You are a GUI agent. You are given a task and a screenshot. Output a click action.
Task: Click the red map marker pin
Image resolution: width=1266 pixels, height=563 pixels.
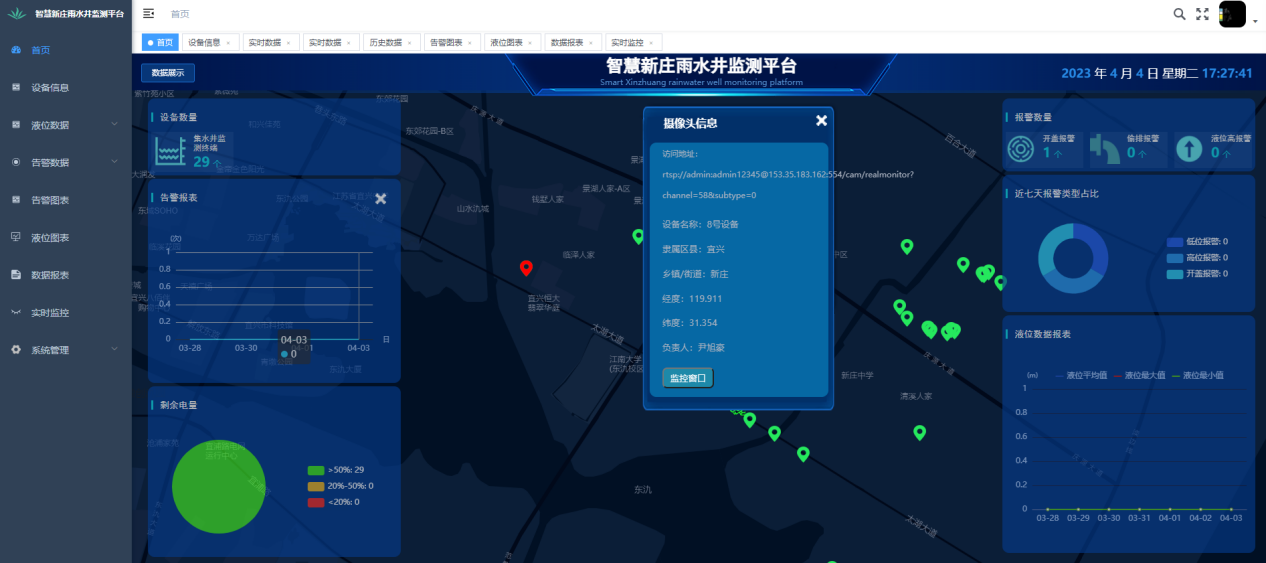click(x=526, y=267)
